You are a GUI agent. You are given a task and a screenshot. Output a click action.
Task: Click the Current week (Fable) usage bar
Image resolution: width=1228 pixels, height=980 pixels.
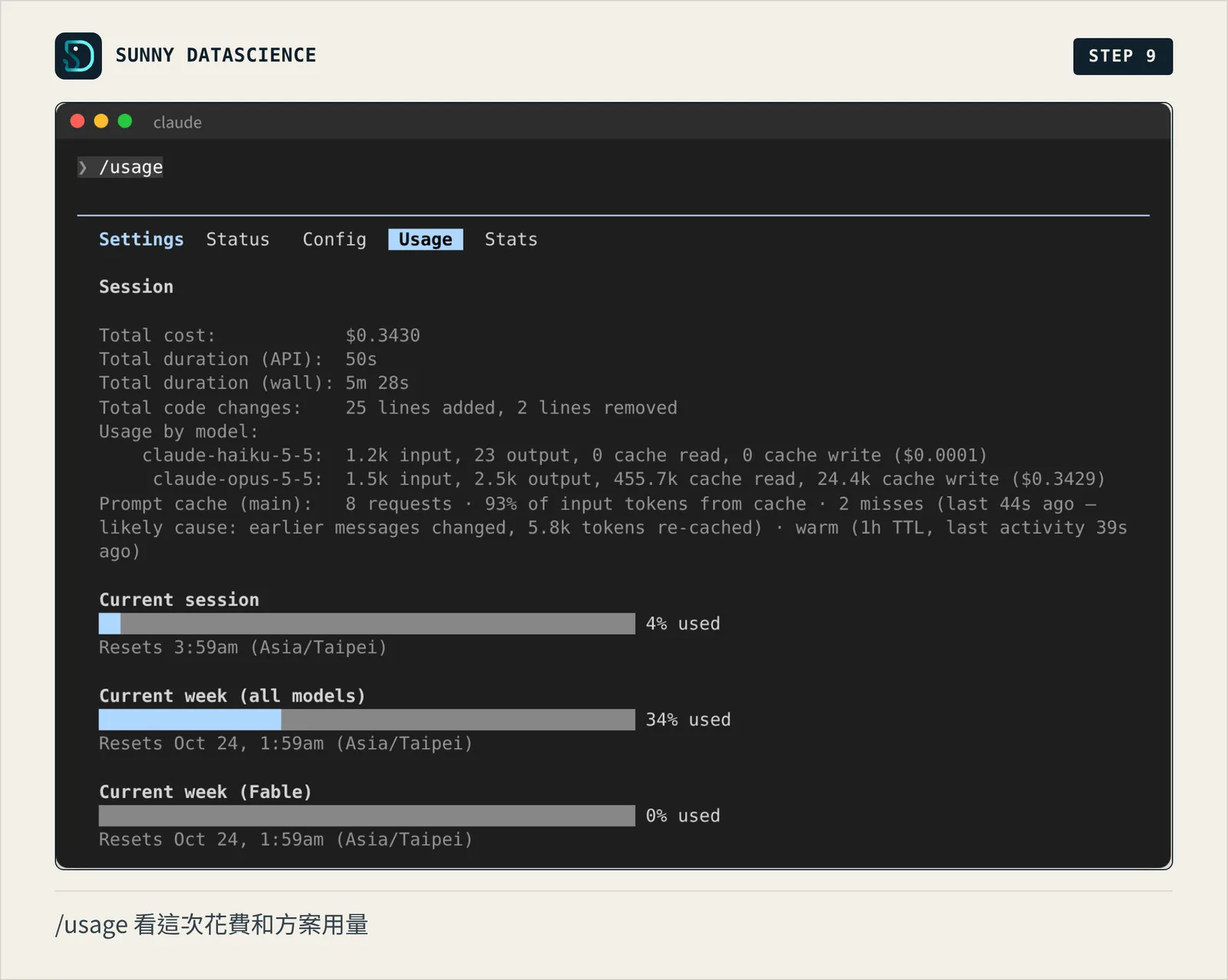[x=367, y=815]
